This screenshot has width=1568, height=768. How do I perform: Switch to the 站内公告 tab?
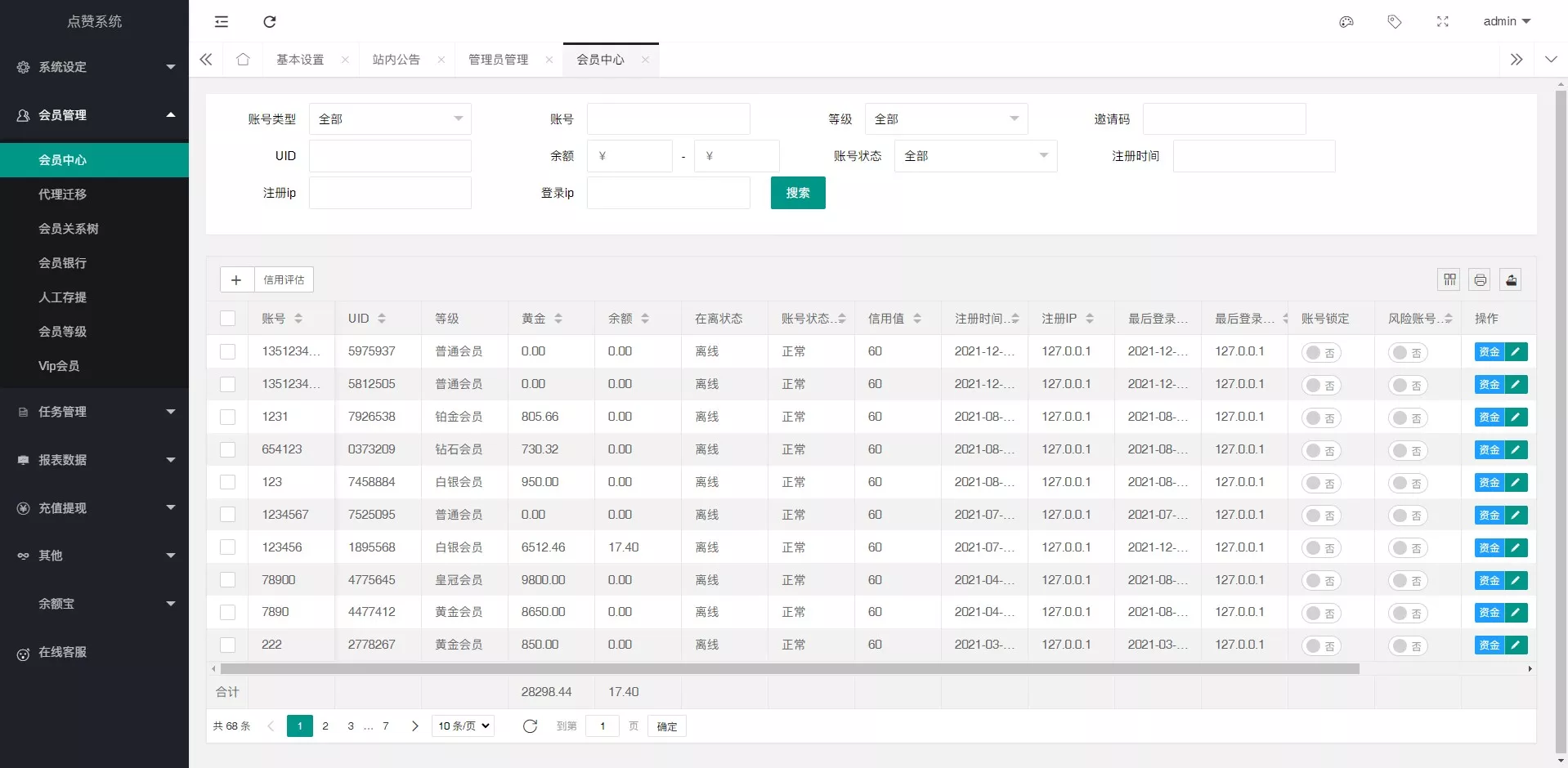[396, 60]
